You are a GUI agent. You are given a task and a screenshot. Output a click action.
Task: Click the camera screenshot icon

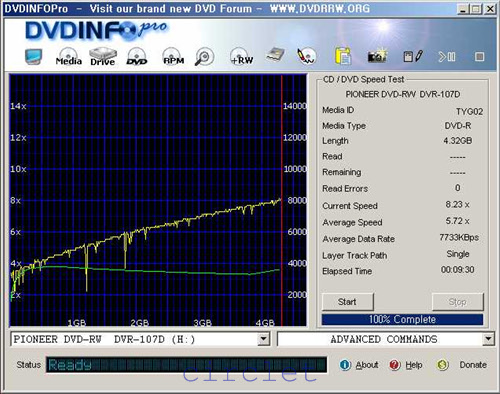point(377,56)
